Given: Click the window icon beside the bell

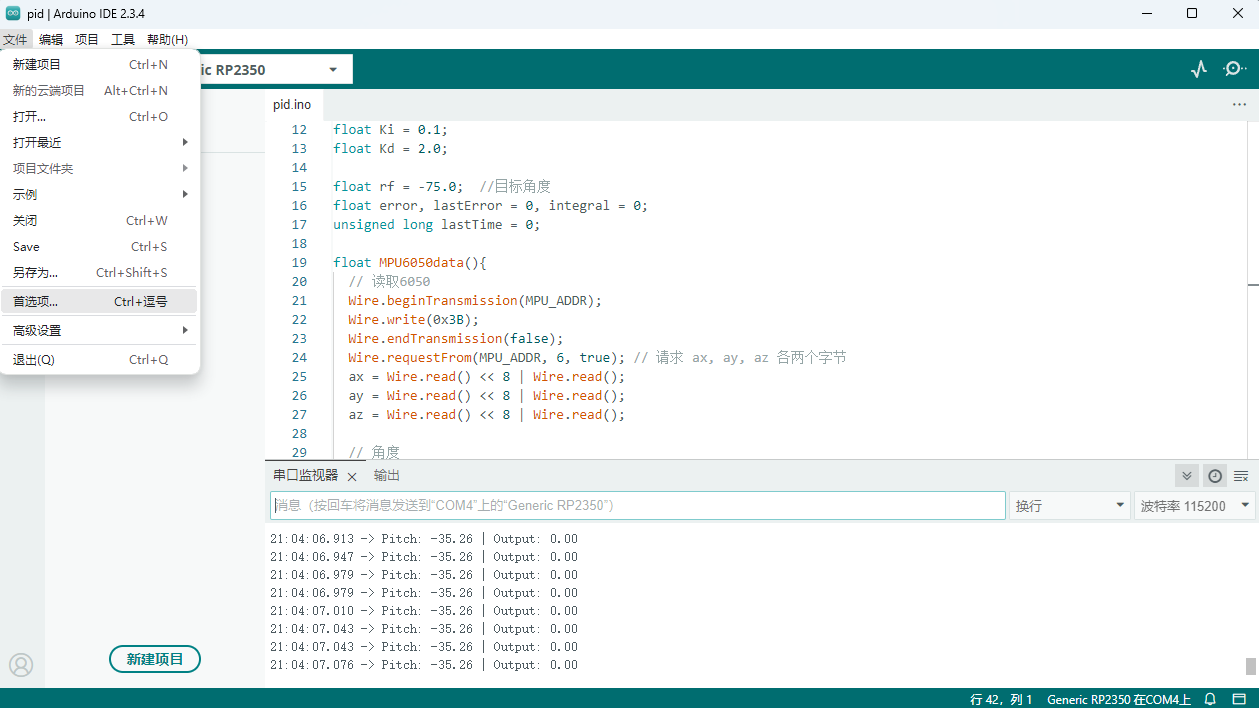Looking at the screenshot, I should 1239,699.
